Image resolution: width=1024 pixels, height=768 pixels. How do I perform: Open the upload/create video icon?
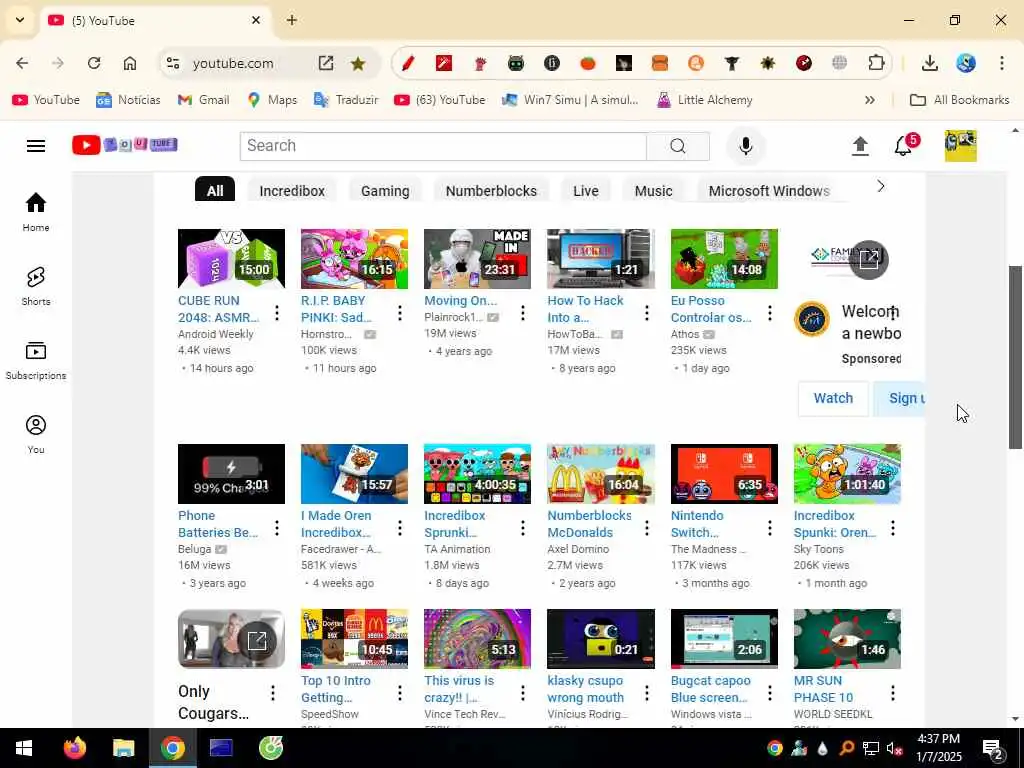pyautogui.click(x=860, y=146)
